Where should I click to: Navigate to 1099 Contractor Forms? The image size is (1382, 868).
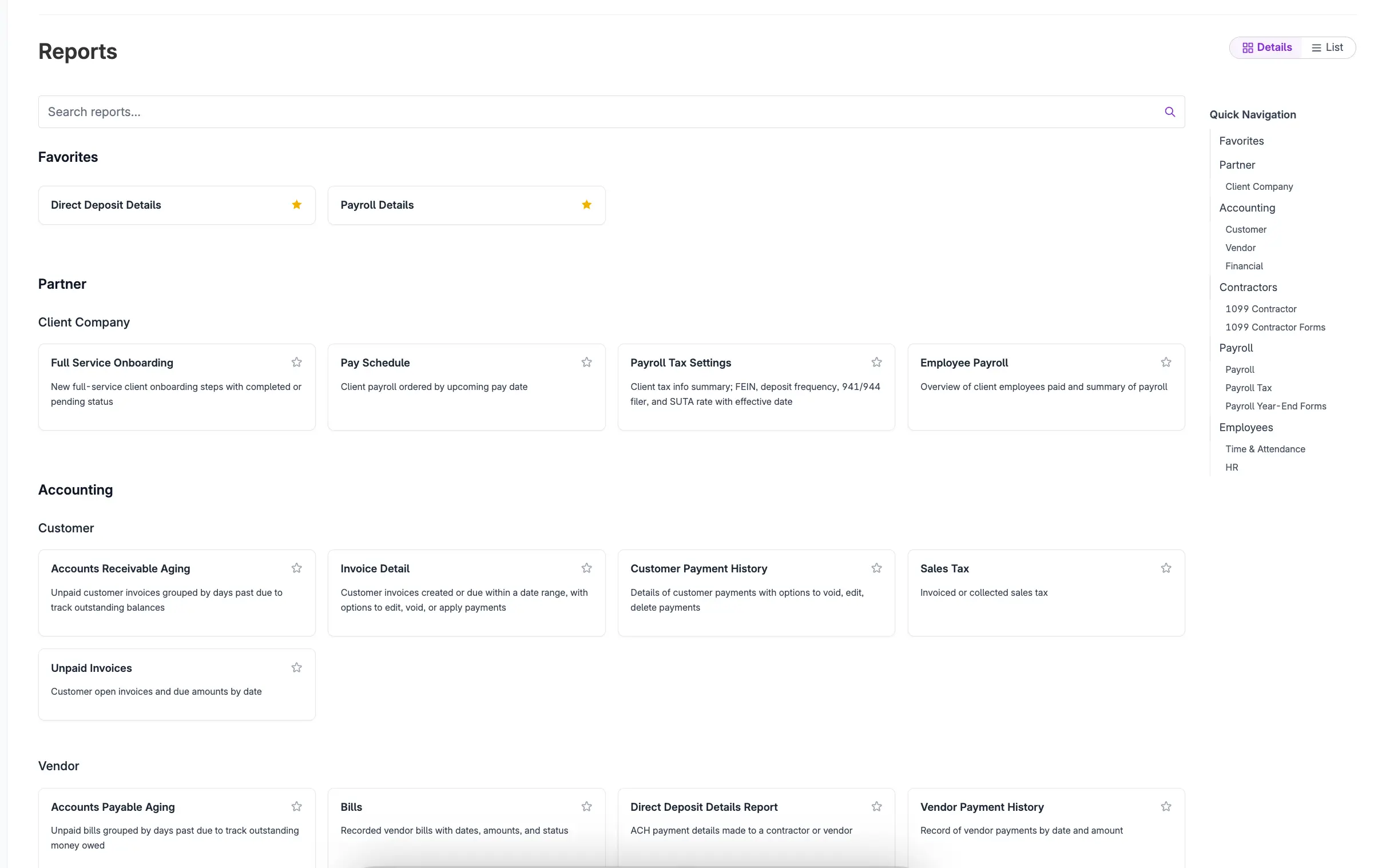(1275, 327)
